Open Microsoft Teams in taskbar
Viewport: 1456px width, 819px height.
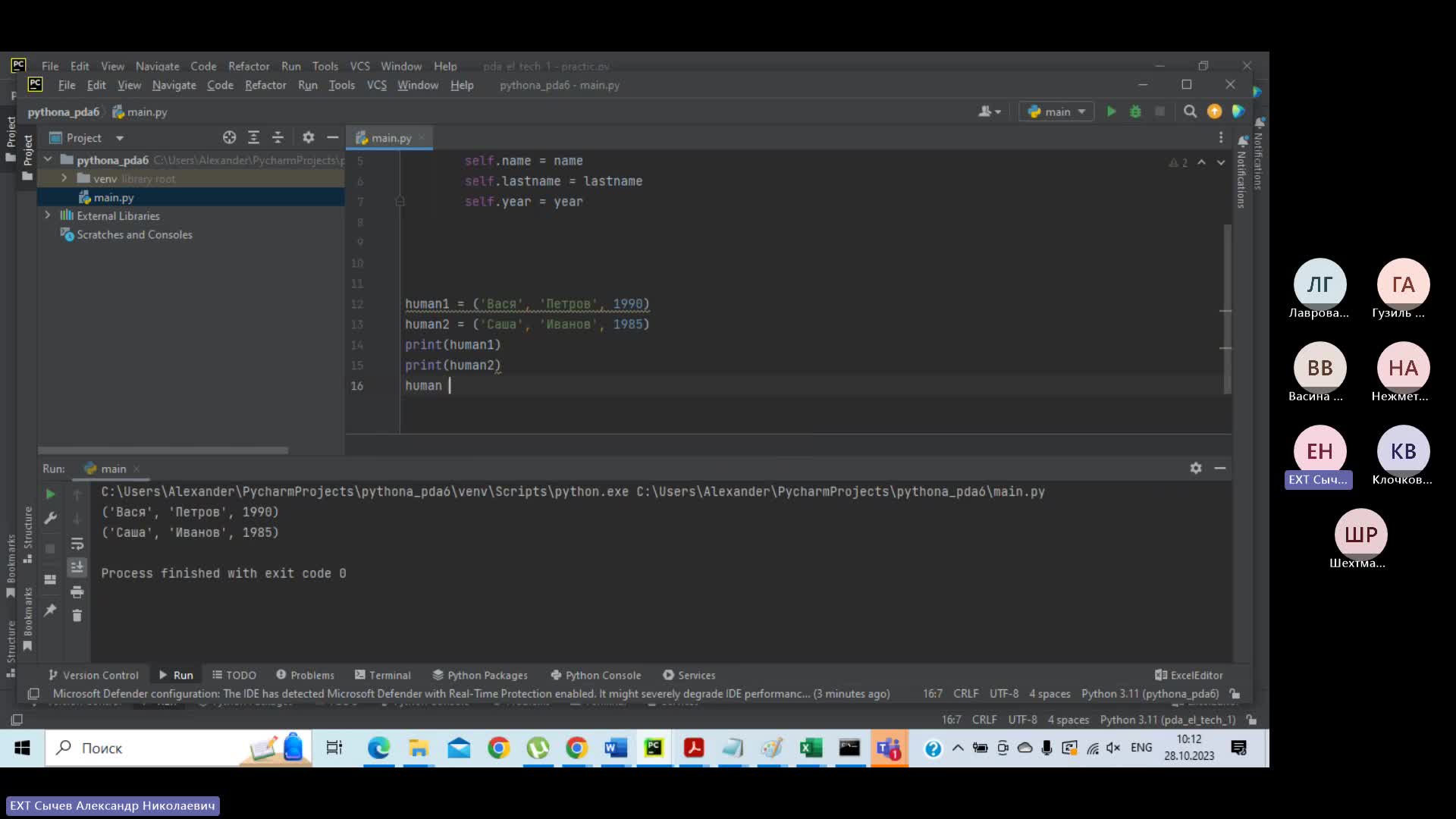pos(889,748)
